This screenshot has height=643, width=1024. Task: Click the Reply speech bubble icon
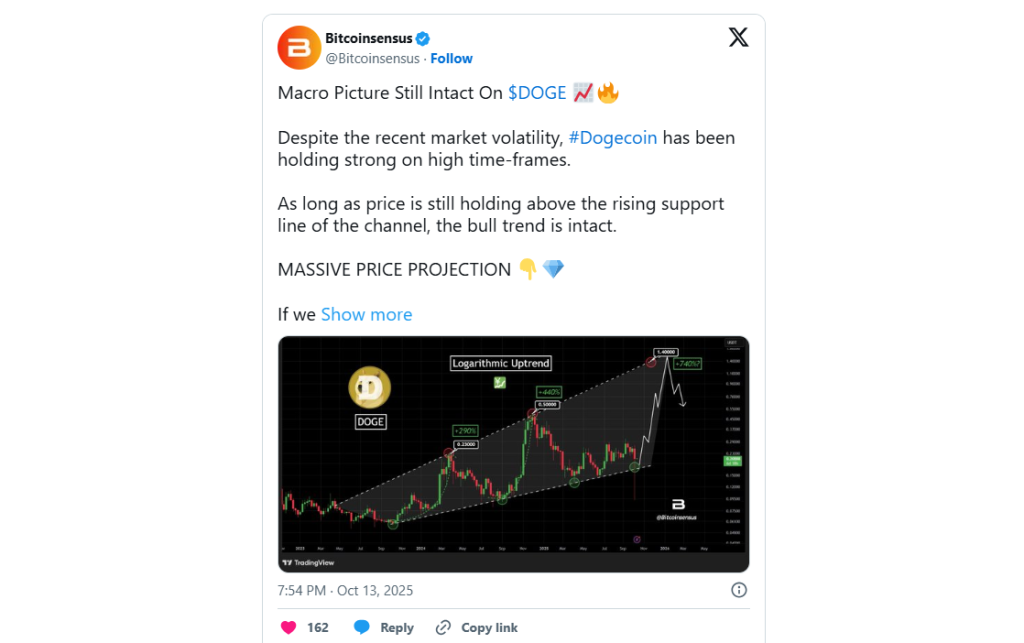click(362, 628)
